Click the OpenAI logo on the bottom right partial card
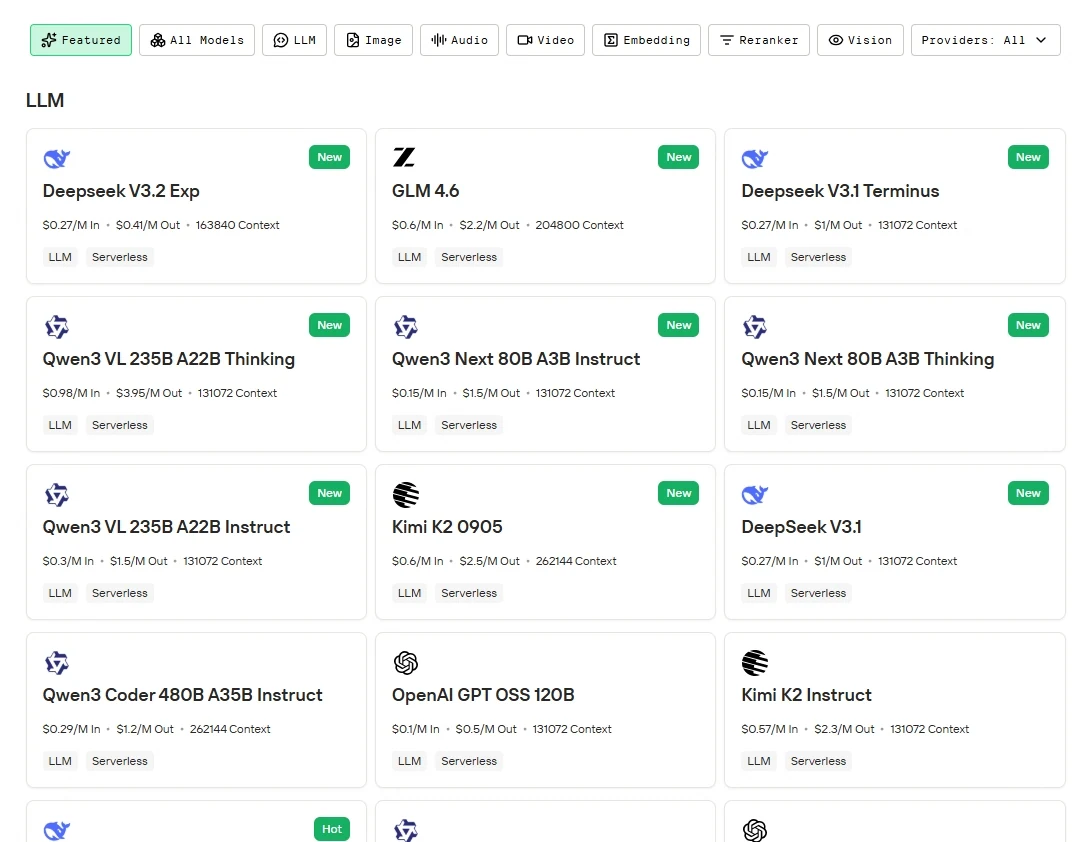 (x=755, y=830)
